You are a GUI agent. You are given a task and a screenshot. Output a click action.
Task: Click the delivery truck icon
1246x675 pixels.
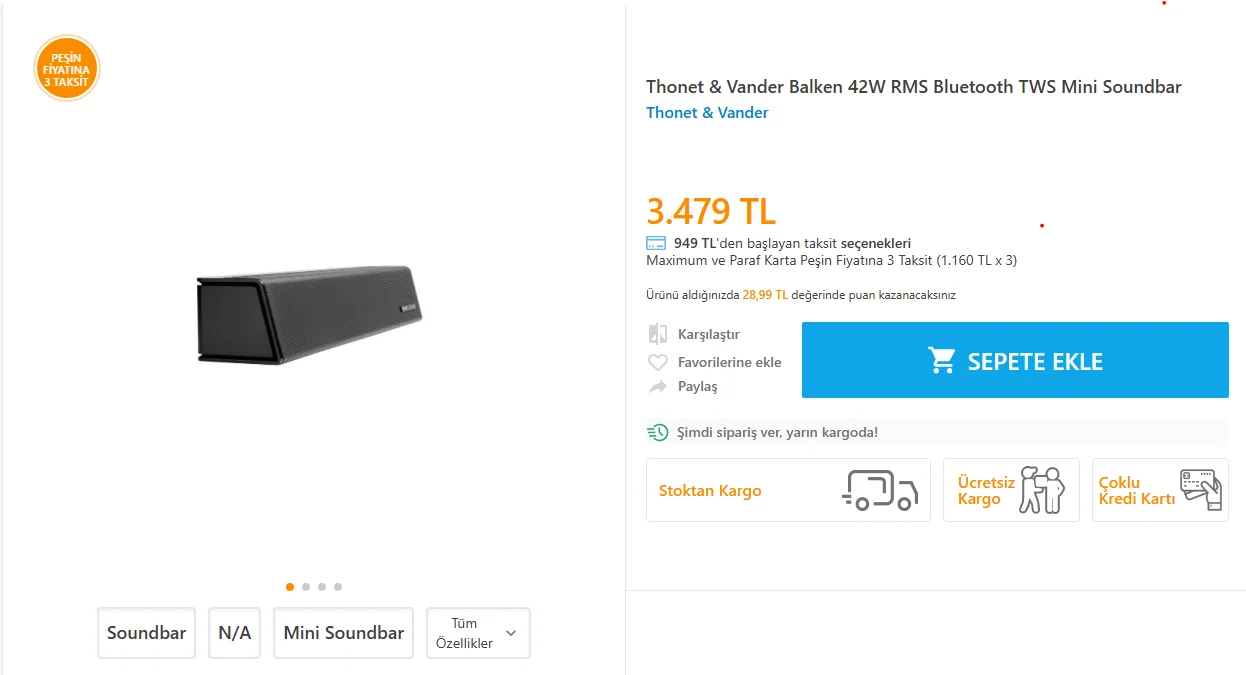click(x=879, y=490)
